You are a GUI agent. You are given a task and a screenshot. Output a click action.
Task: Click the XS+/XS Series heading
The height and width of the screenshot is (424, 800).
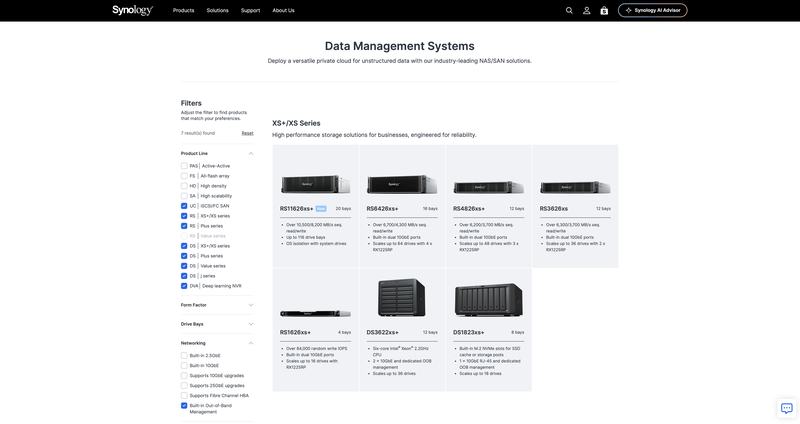coord(296,123)
